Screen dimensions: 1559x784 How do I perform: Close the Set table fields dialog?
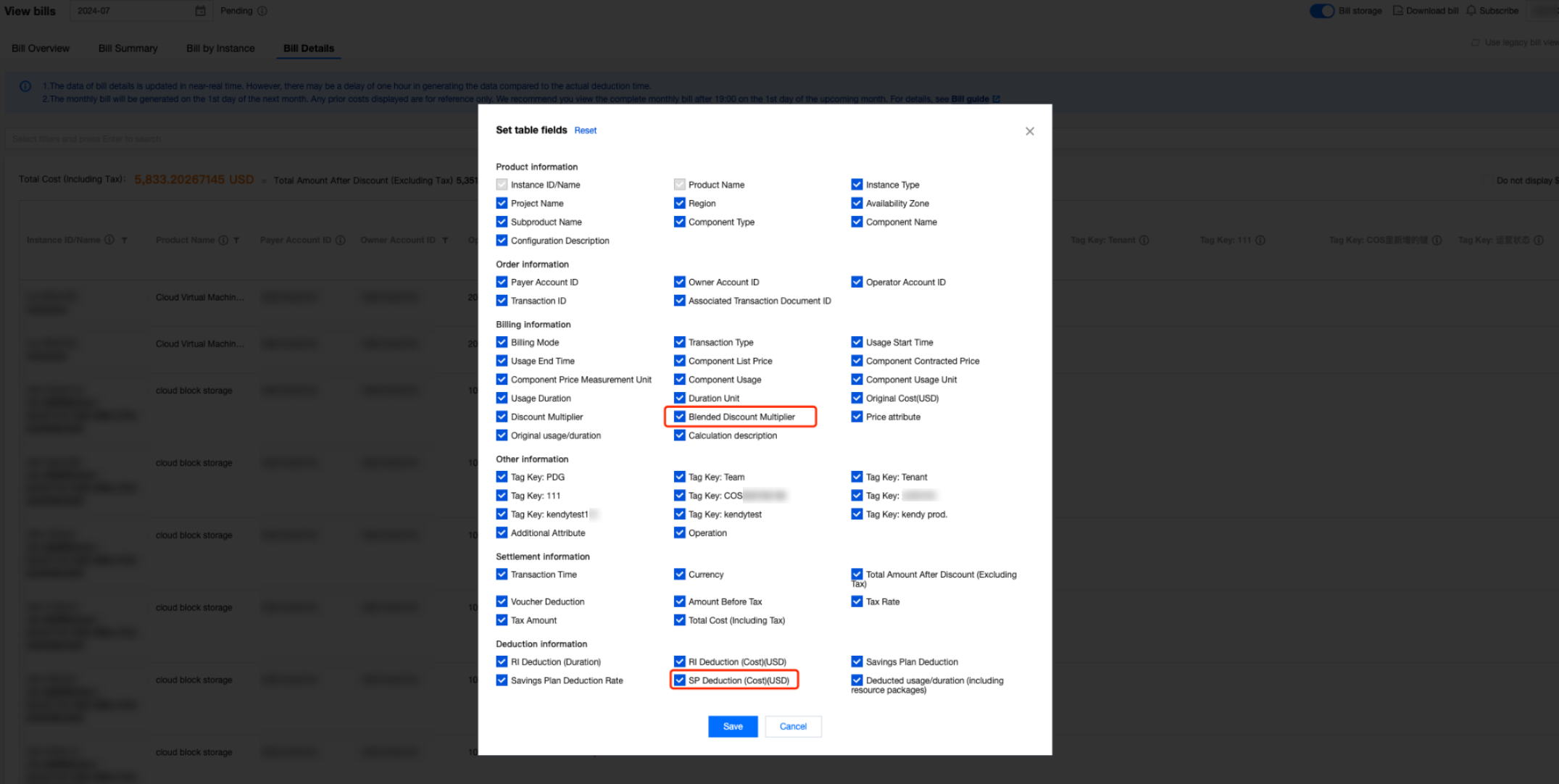tap(1029, 131)
